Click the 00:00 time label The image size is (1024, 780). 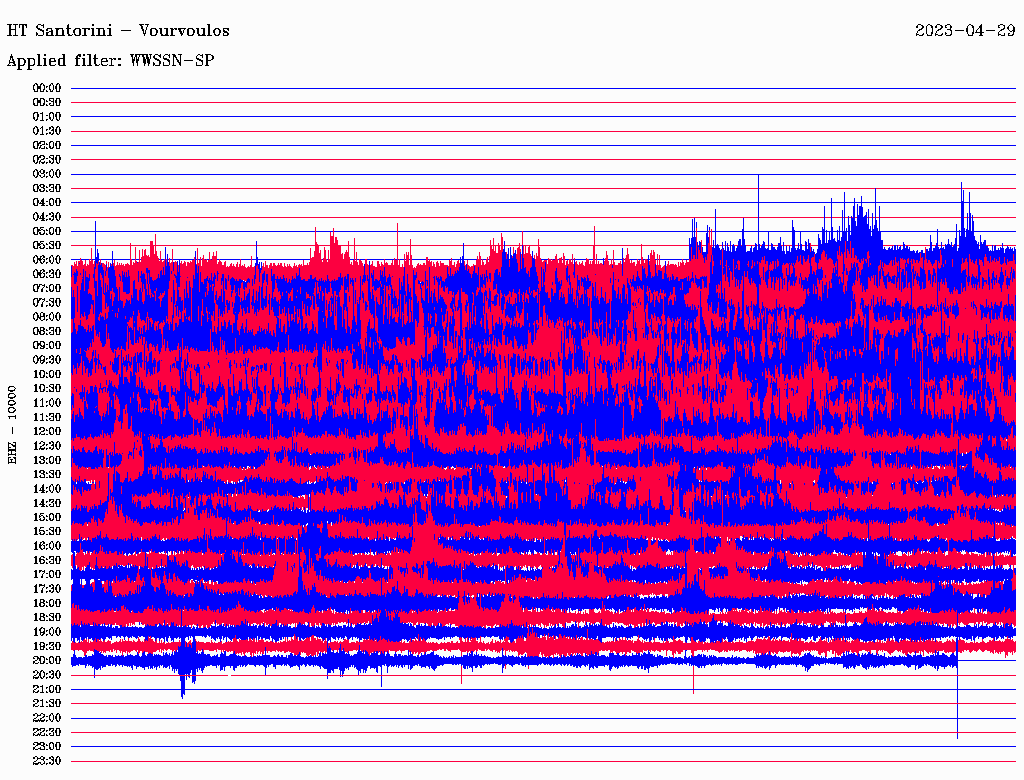[x=47, y=88]
